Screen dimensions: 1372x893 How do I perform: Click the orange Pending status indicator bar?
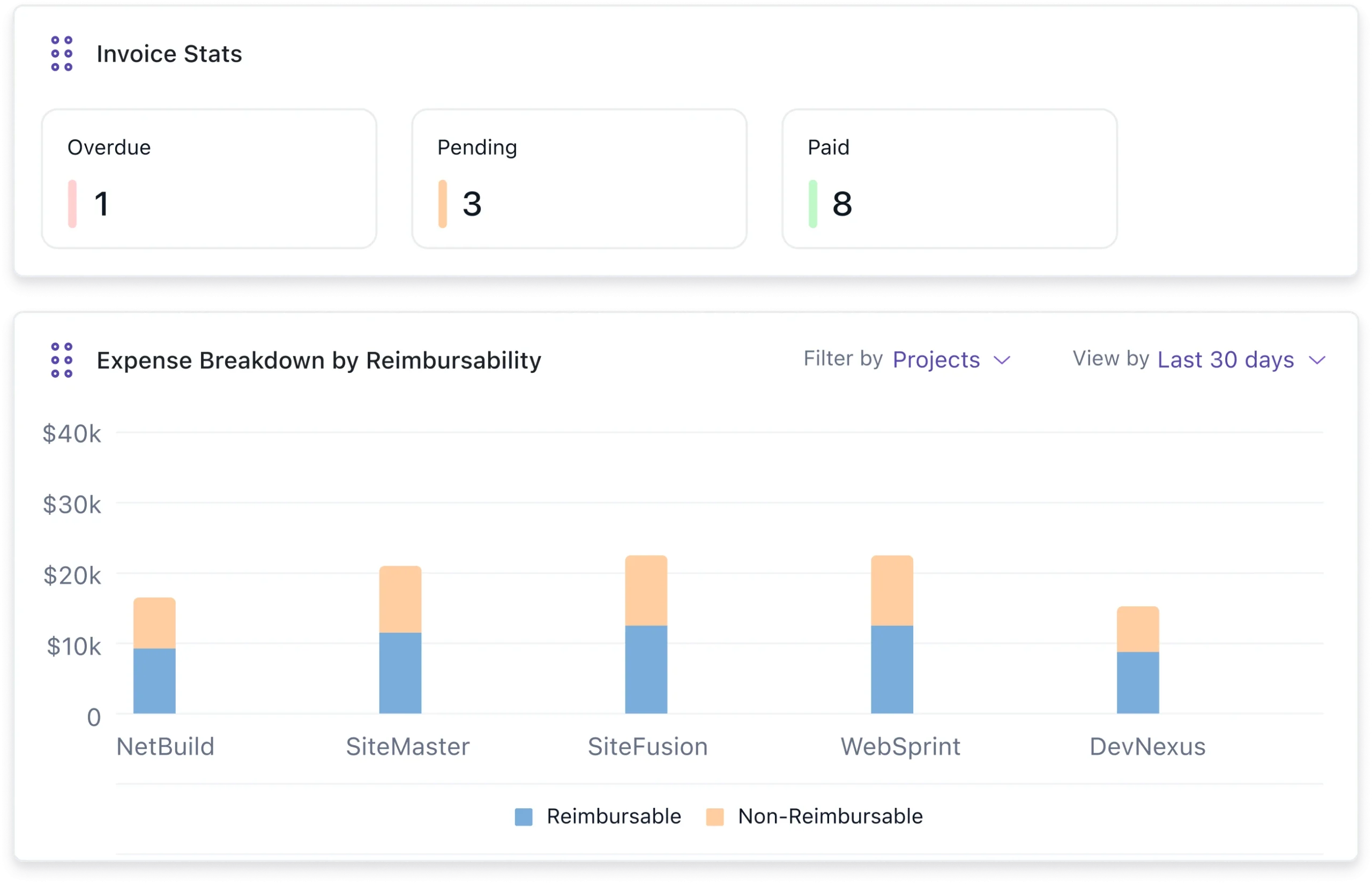pos(442,204)
